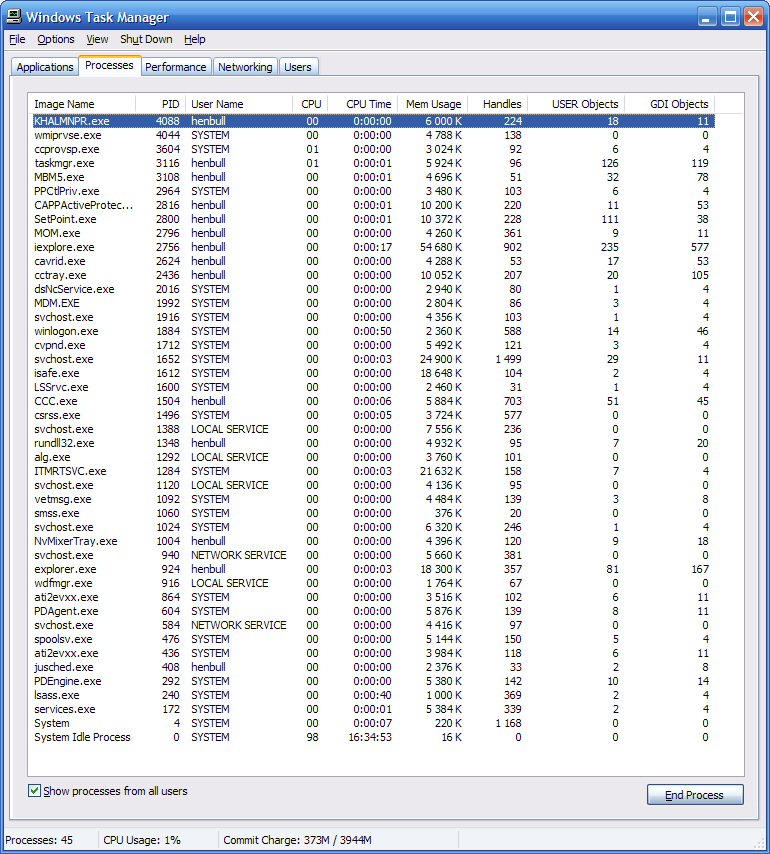Select the System Idle Process row
This screenshot has width=770, height=854.
(x=373, y=737)
